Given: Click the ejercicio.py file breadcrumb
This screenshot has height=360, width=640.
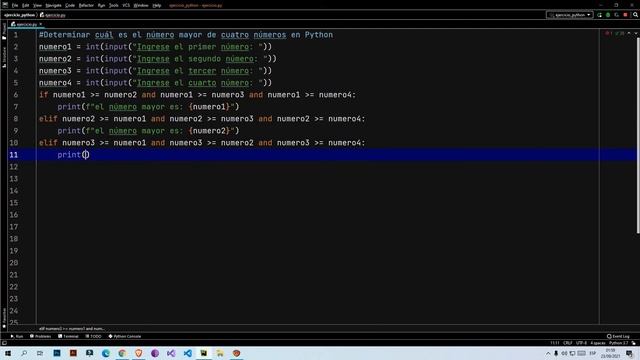Looking at the screenshot, I should (x=53, y=15).
